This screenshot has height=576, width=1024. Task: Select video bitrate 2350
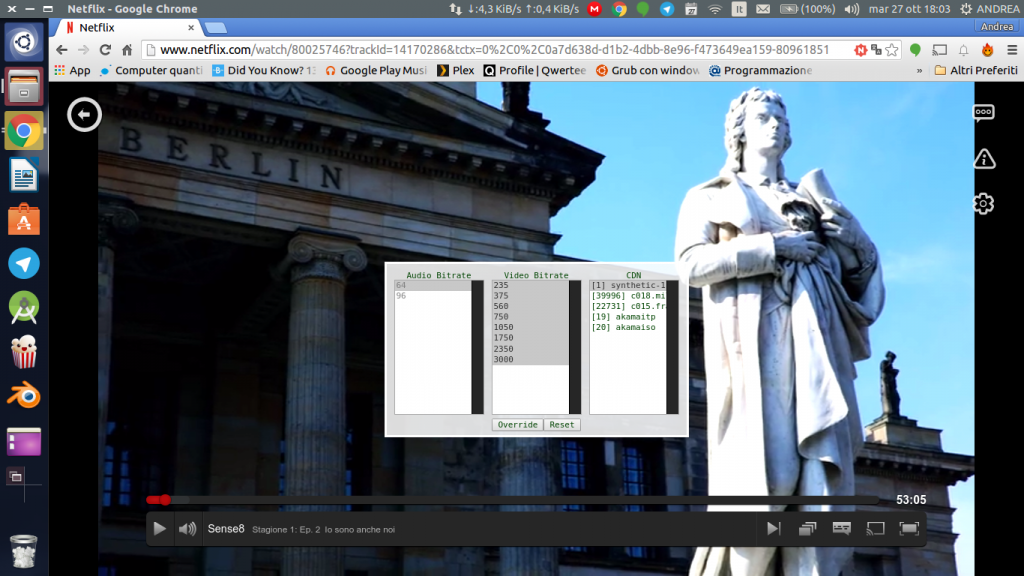coord(530,349)
